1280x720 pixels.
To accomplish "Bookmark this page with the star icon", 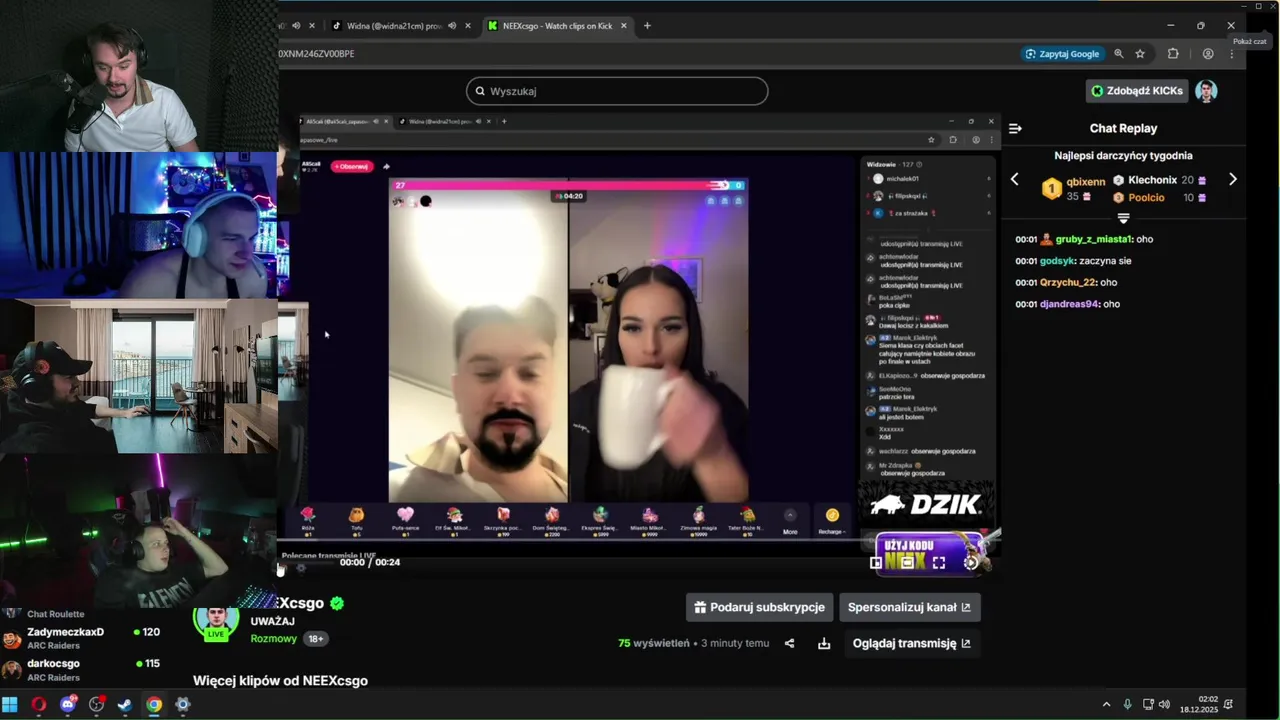I will pyautogui.click(x=1140, y=54).
